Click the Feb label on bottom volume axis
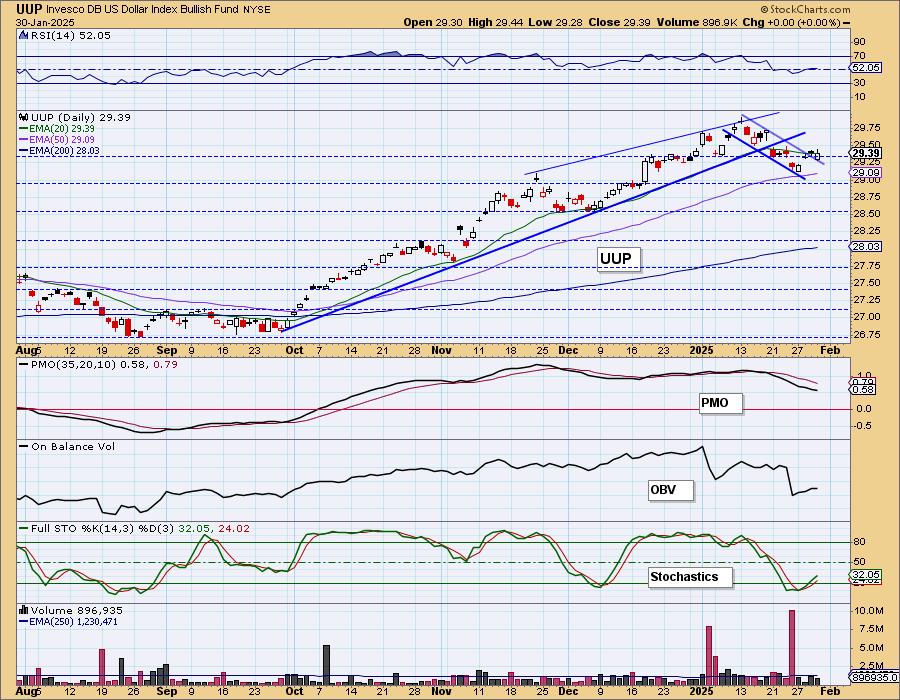900x700 pixels. pyautogui.click(x=830, y=691)
